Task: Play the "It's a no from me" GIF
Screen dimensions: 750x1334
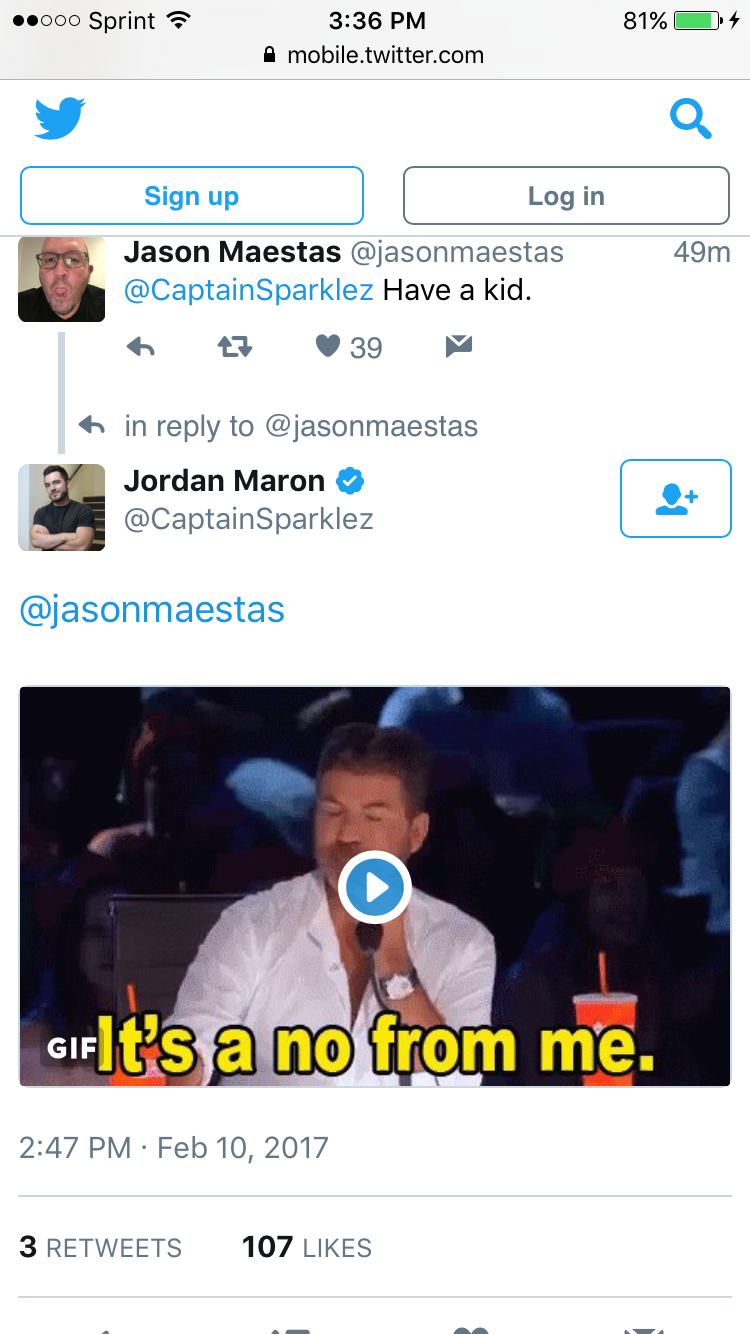Action: tap(375, 886)
